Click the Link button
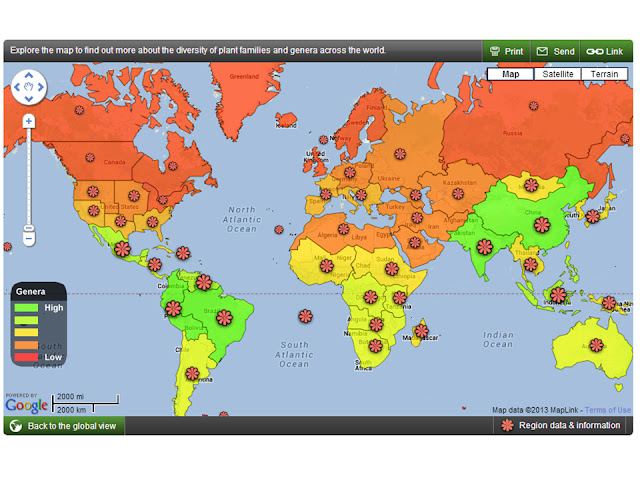Viewport: 640px width, 480px height. pos(606,51)
